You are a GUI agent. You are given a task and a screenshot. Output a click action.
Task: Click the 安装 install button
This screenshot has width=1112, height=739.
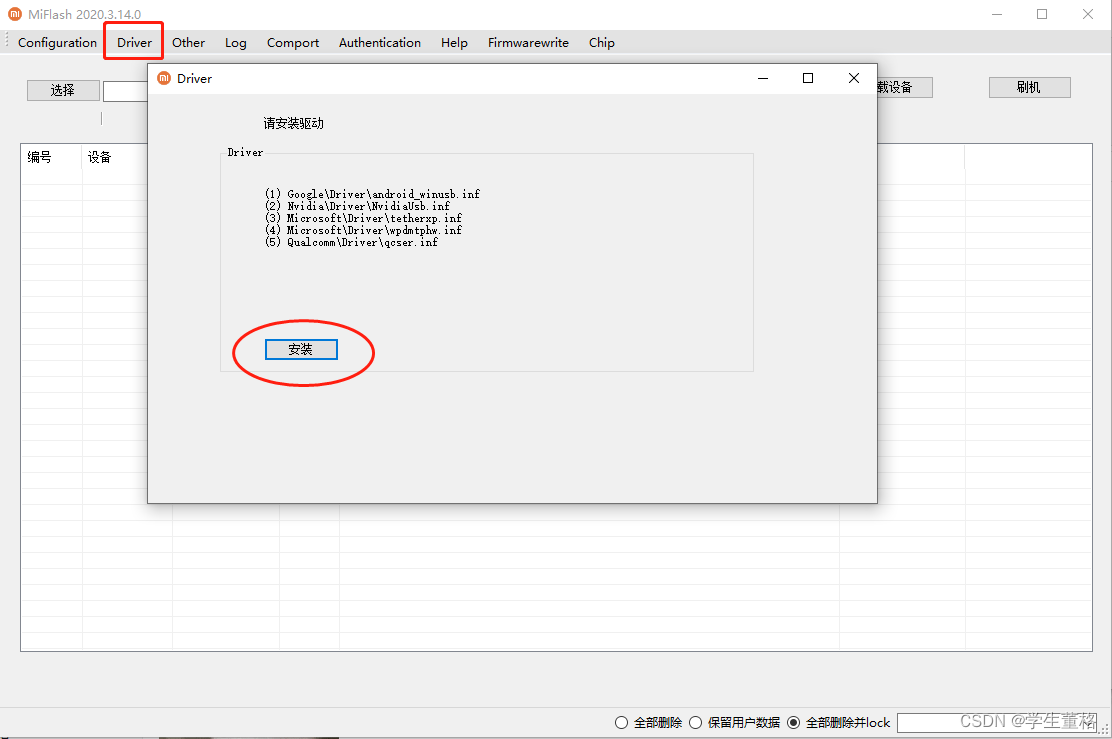[x=301, y=349]
